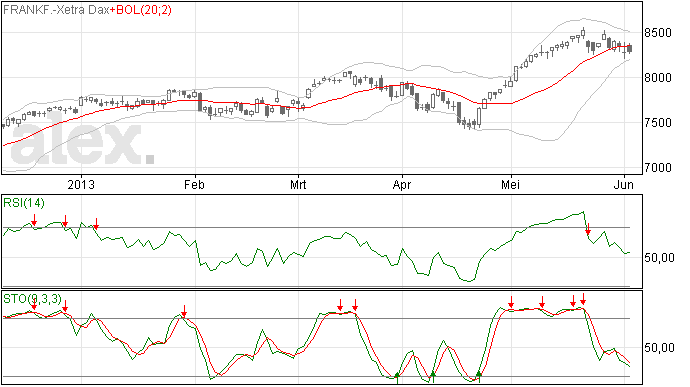Click the 8500 price axis label

click(x=658, y=33)
